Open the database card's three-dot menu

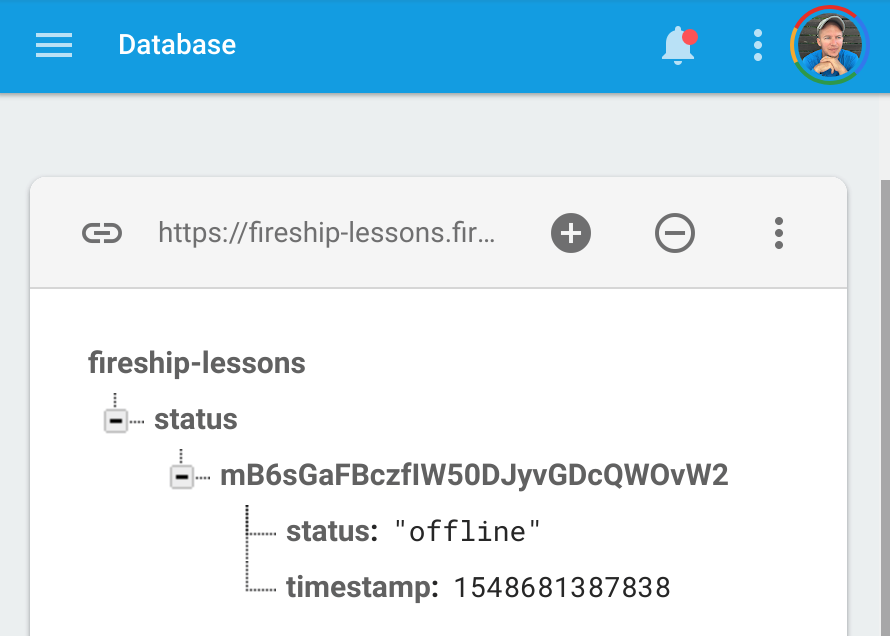pyautogui.click(x=779, y=233)
